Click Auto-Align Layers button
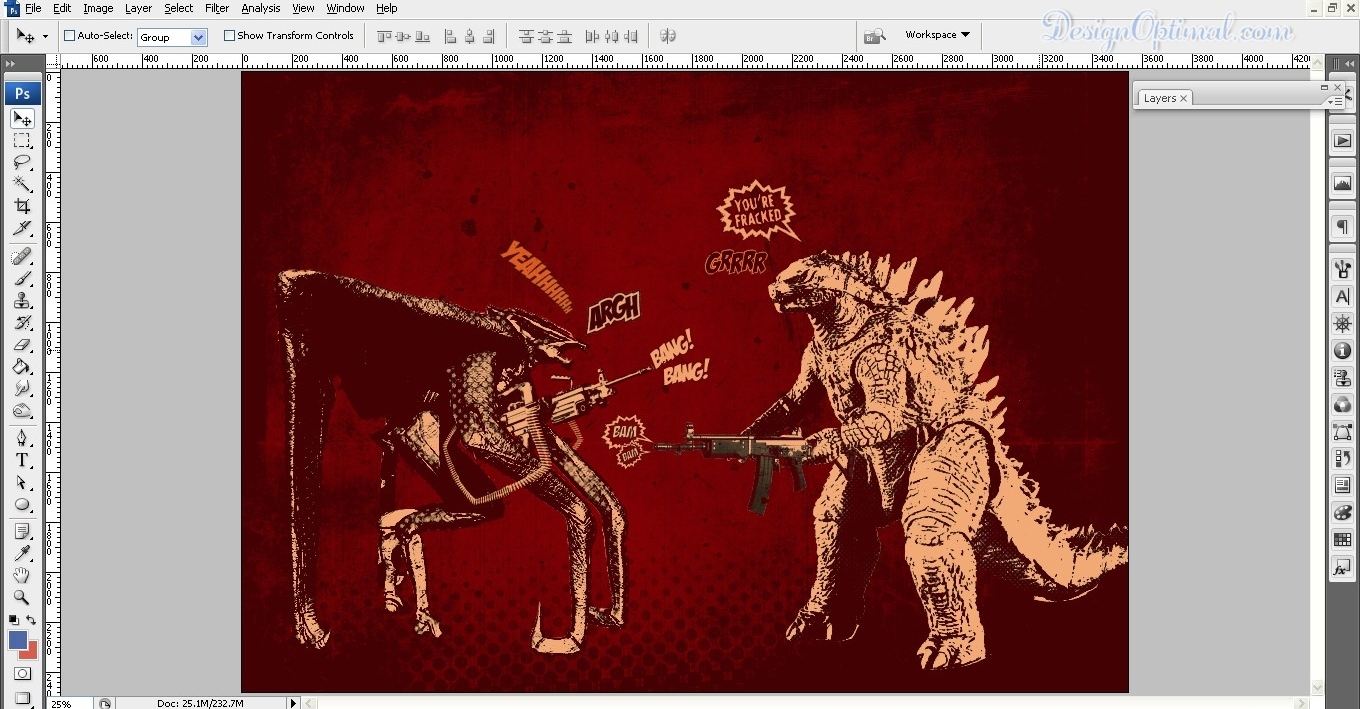 [x=668, y=36]
